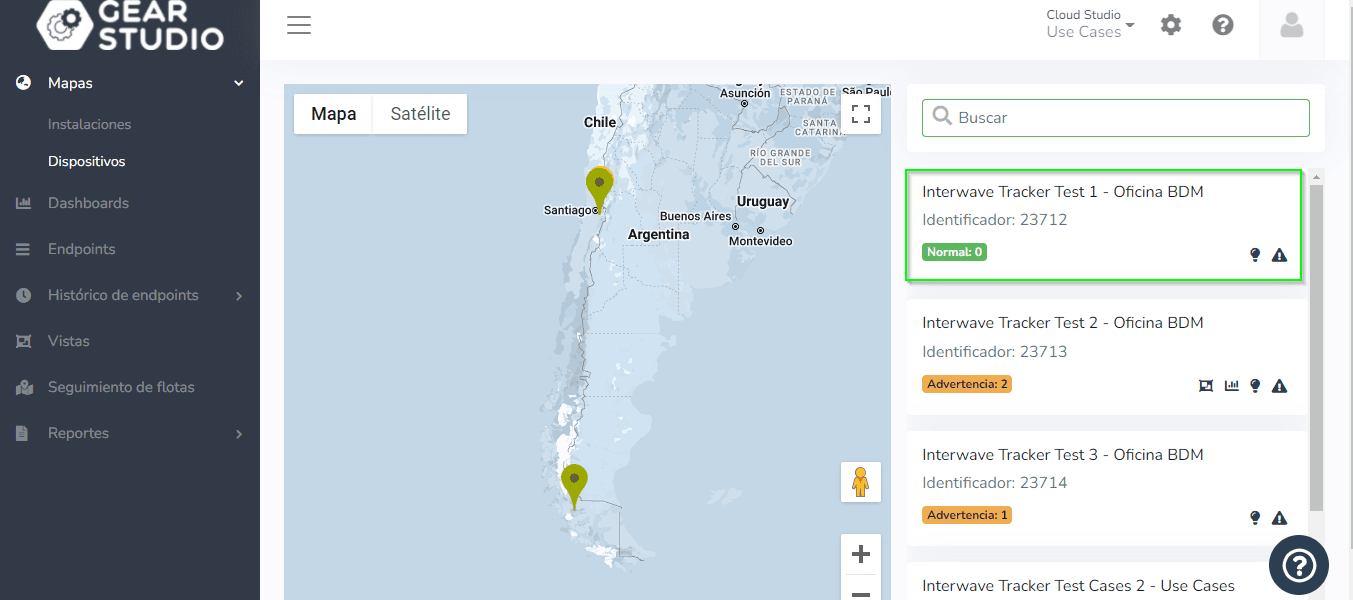Click the help question mark in header
The image size is (1353, 600).
[x=1222, y=25]
